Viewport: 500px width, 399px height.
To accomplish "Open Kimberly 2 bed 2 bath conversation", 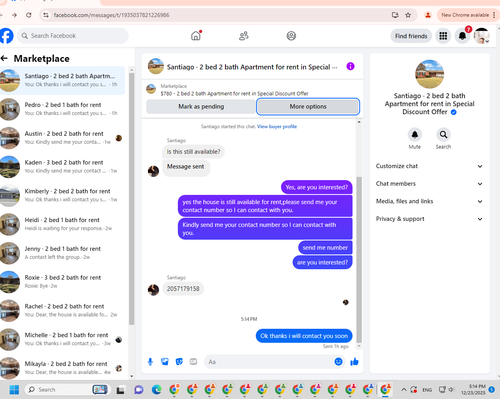I will point(63,195).
